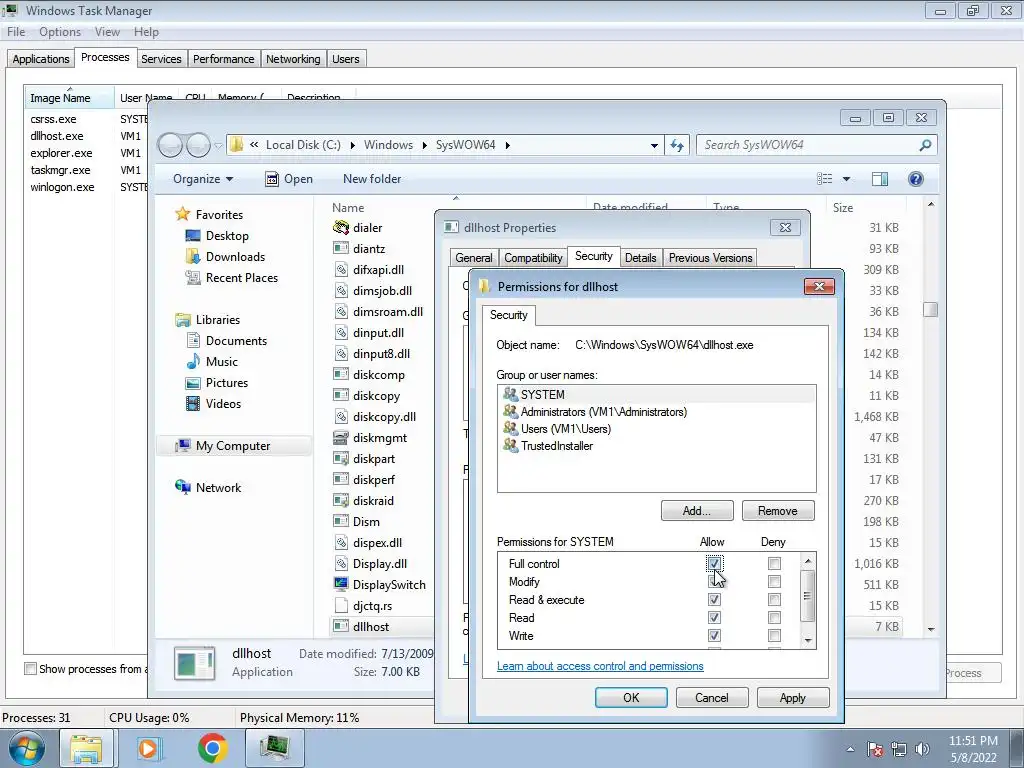Toggle the Explorer preview pane icon
This screenshot has height=768, width=1024.
tap(880, 179)
